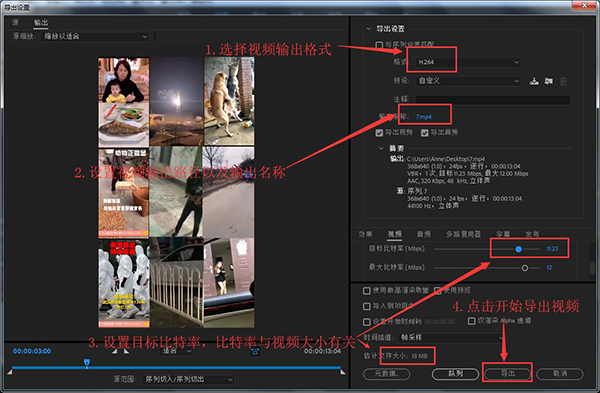Screen dimensions: 600x393
Task: Toggle the 导出音频 checkbox
Action: click(424, 133)
